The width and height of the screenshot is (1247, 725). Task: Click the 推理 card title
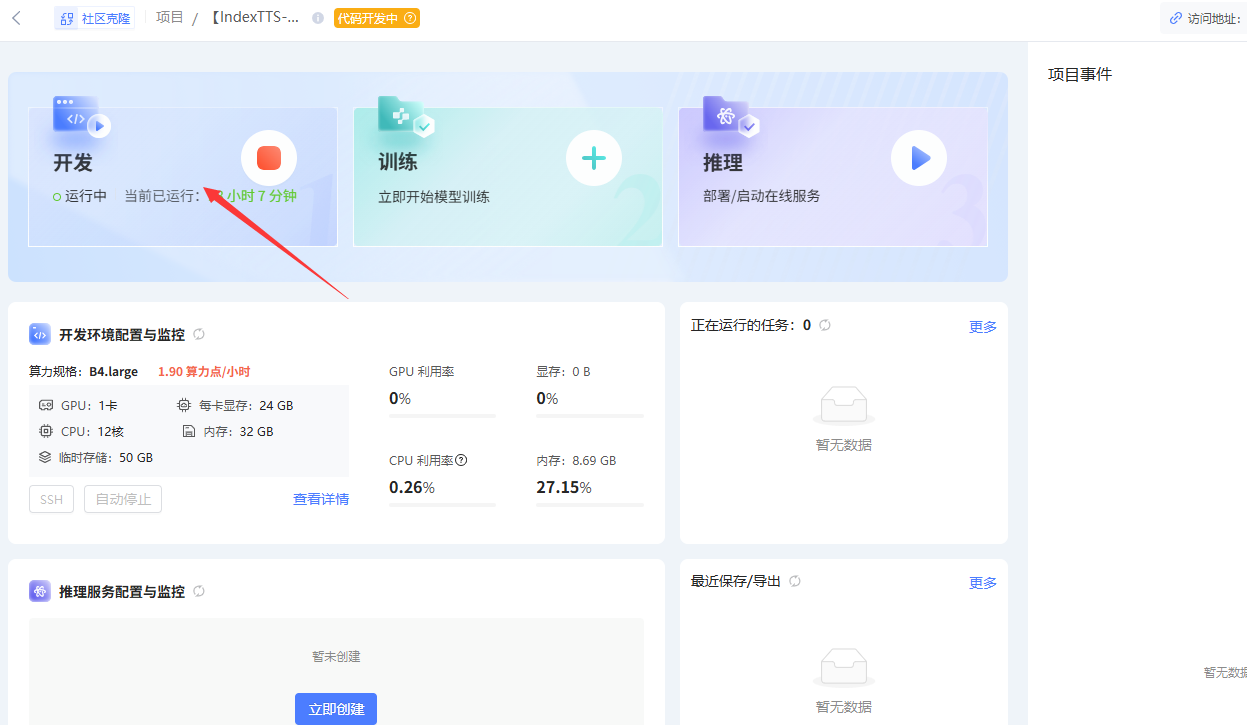tap(723, 163)
